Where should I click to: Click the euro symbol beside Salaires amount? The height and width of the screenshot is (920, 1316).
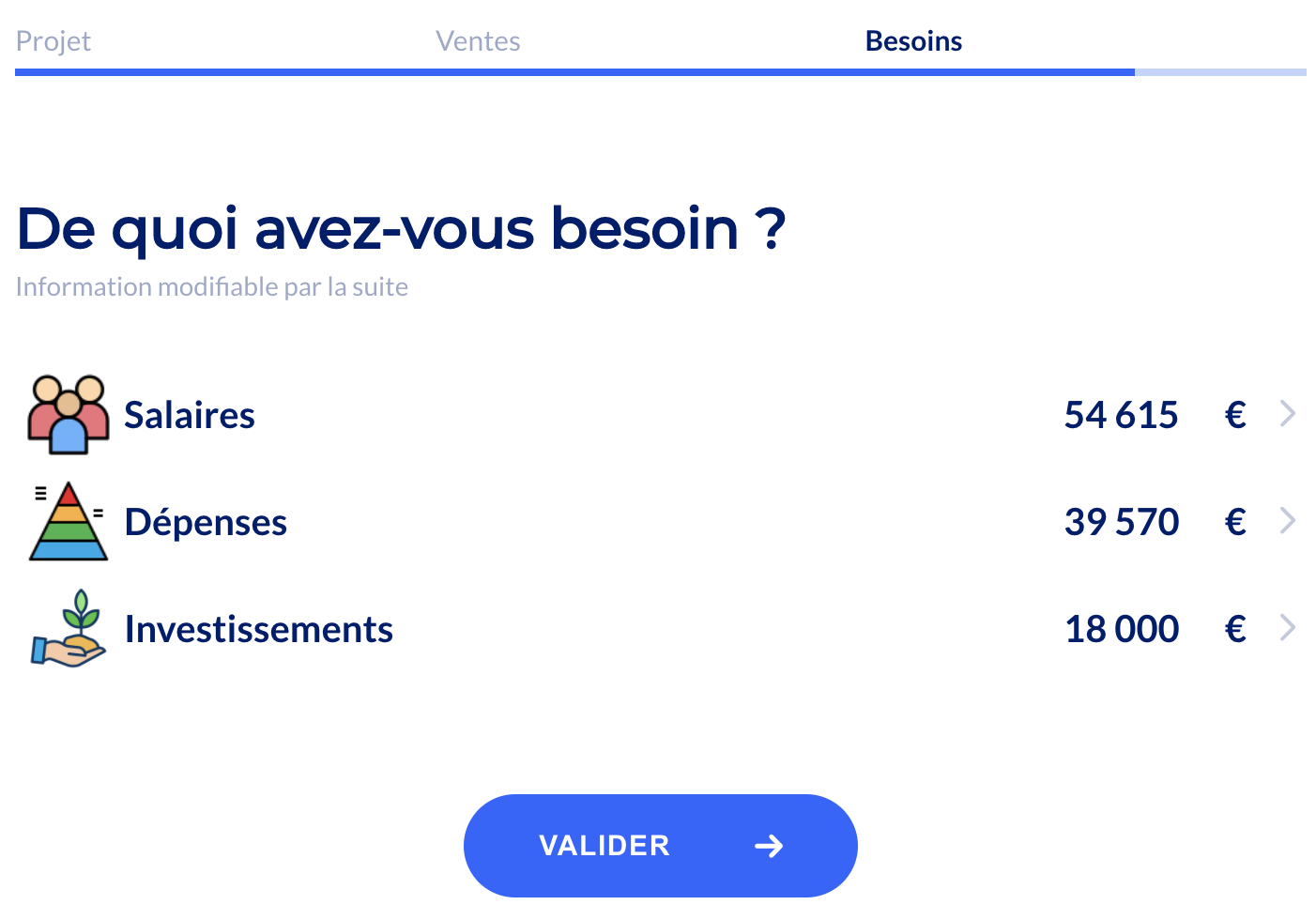(x=1235, y=415)
